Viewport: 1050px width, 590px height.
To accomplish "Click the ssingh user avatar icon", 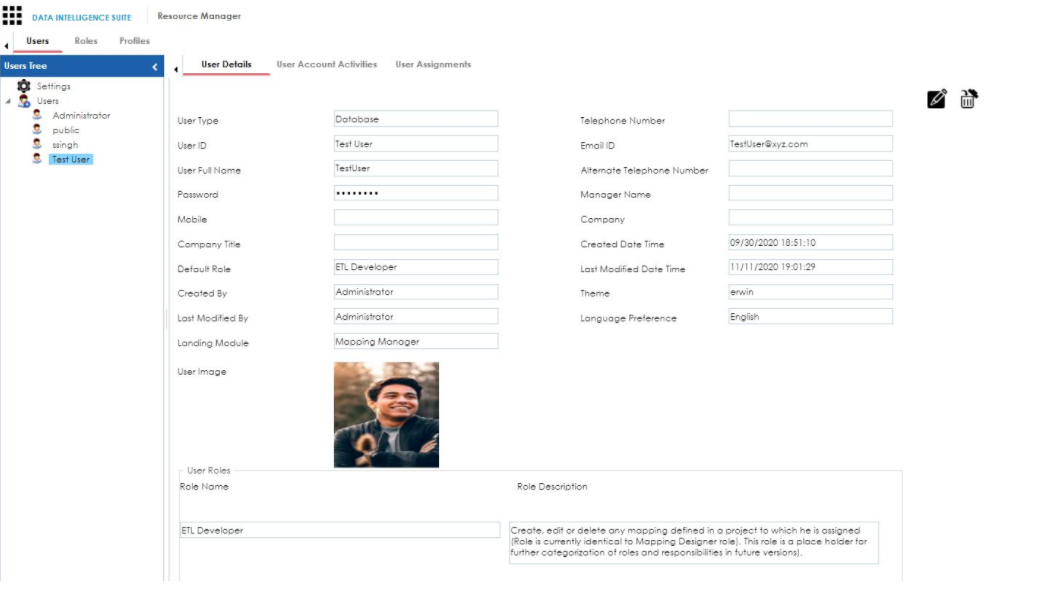I will [37, 144].
